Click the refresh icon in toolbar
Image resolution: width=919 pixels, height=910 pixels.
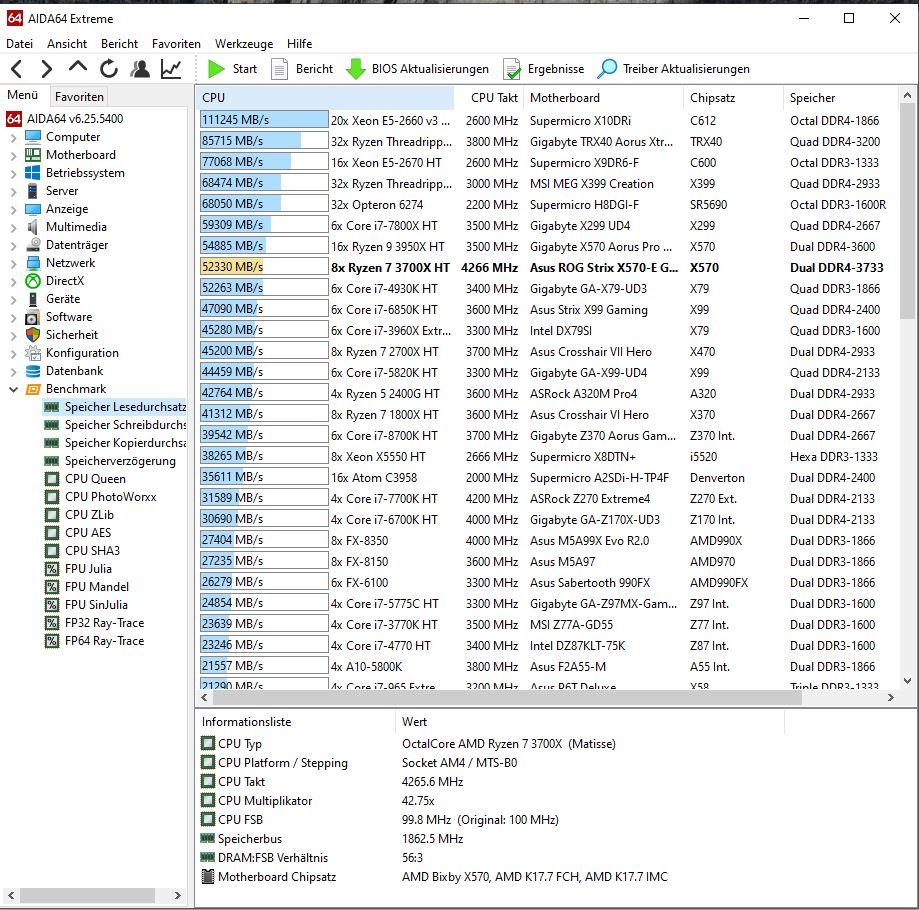click(108, 69)
